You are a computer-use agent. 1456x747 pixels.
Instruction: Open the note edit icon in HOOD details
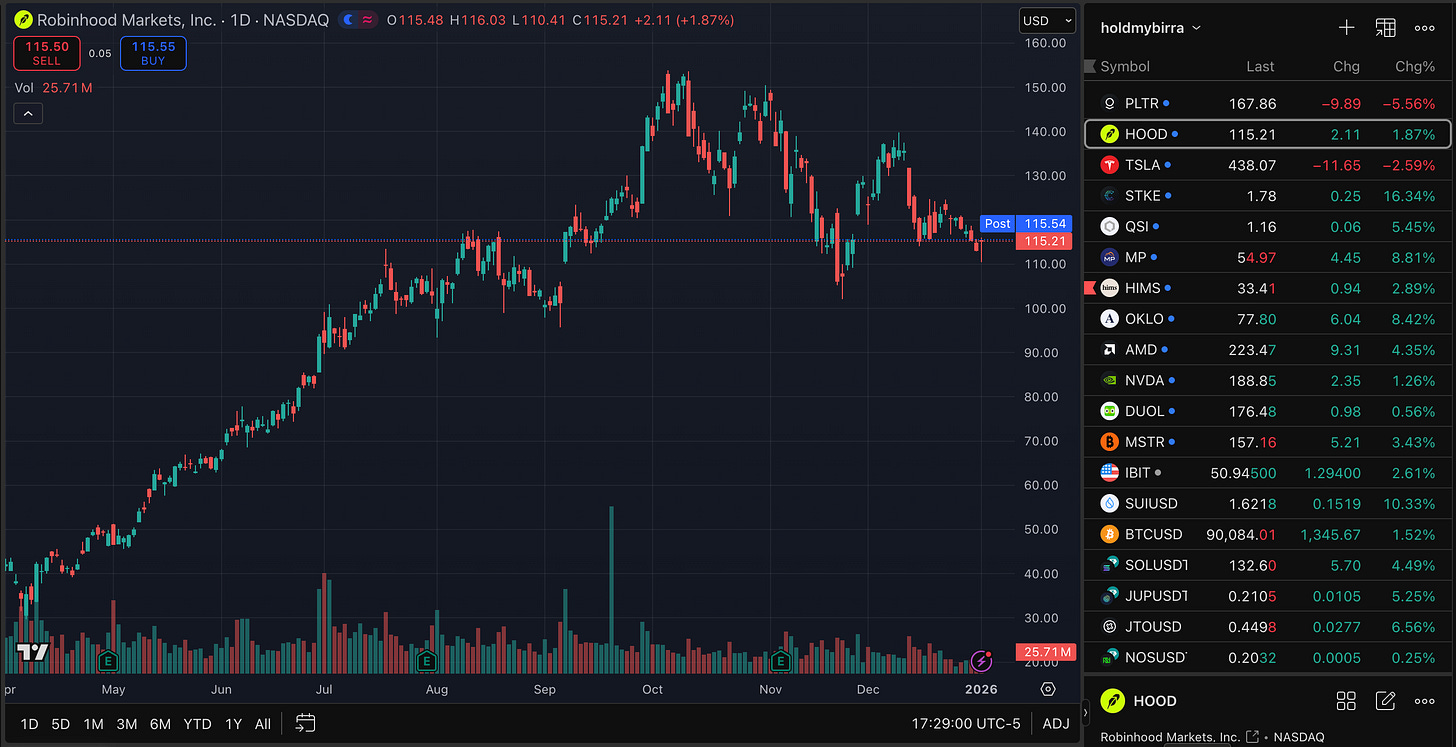(1385, 701)
